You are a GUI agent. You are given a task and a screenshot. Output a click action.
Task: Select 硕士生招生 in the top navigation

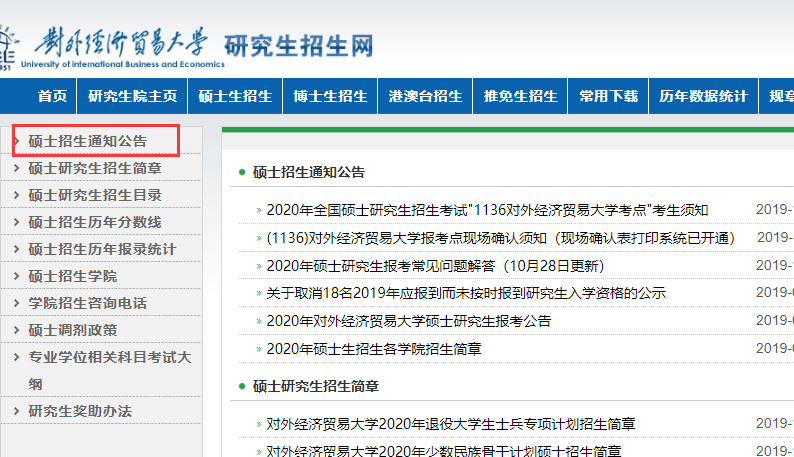pyautogui.click(x=235, y=96)
